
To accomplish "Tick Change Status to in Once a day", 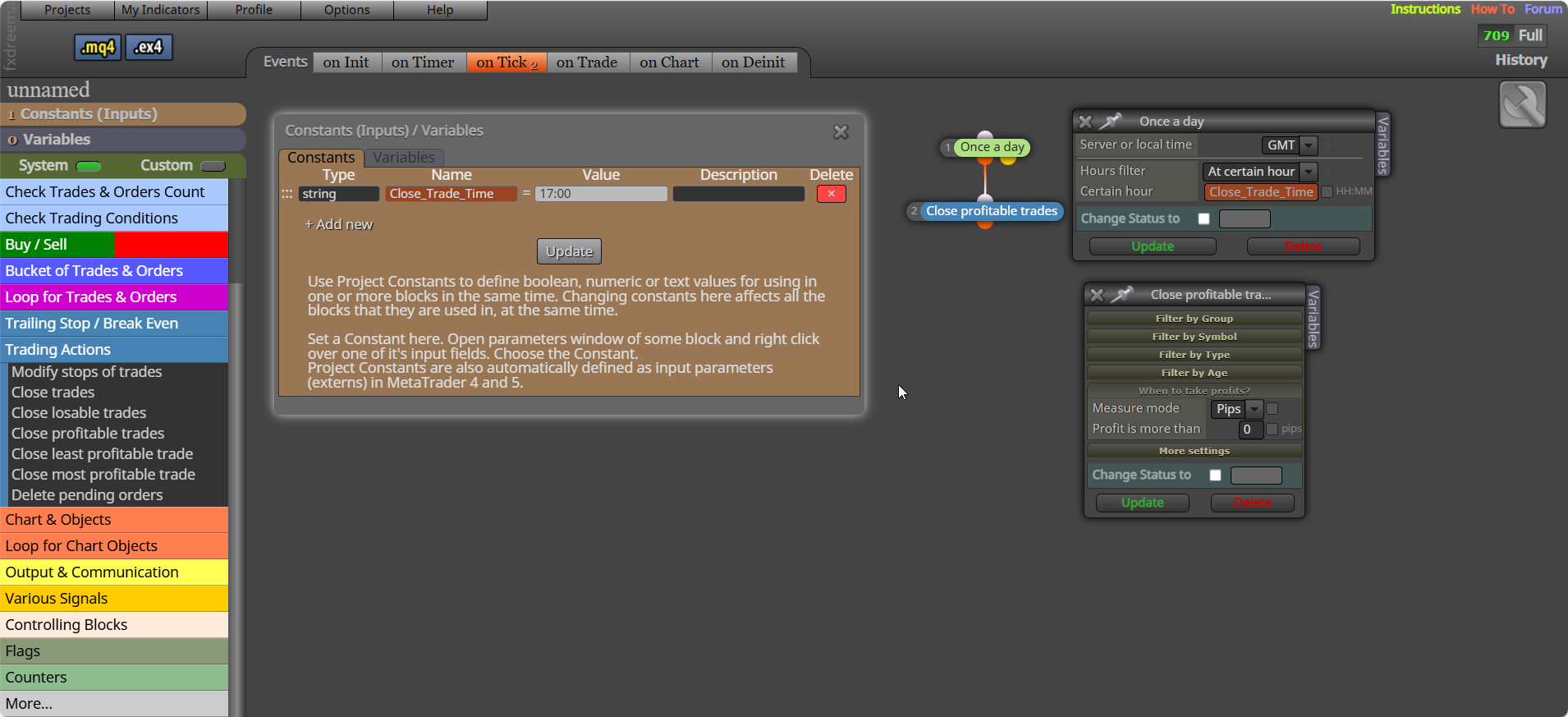I will 1204,218.
